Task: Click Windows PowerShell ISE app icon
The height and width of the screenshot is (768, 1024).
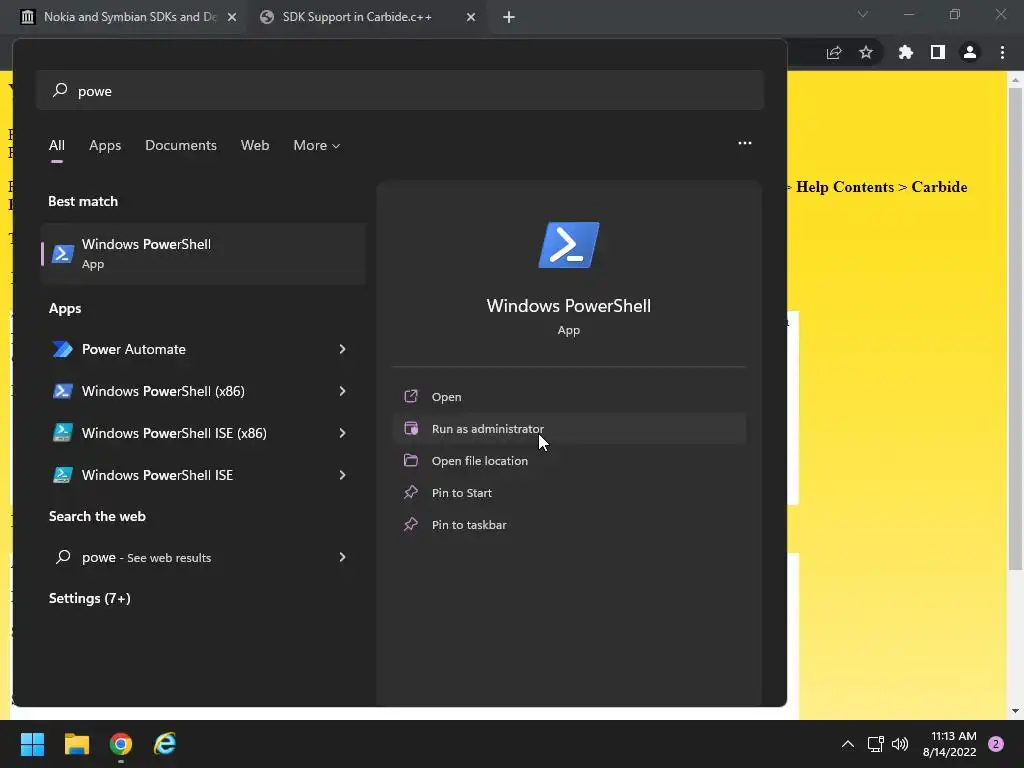Action: click(63, 475)
